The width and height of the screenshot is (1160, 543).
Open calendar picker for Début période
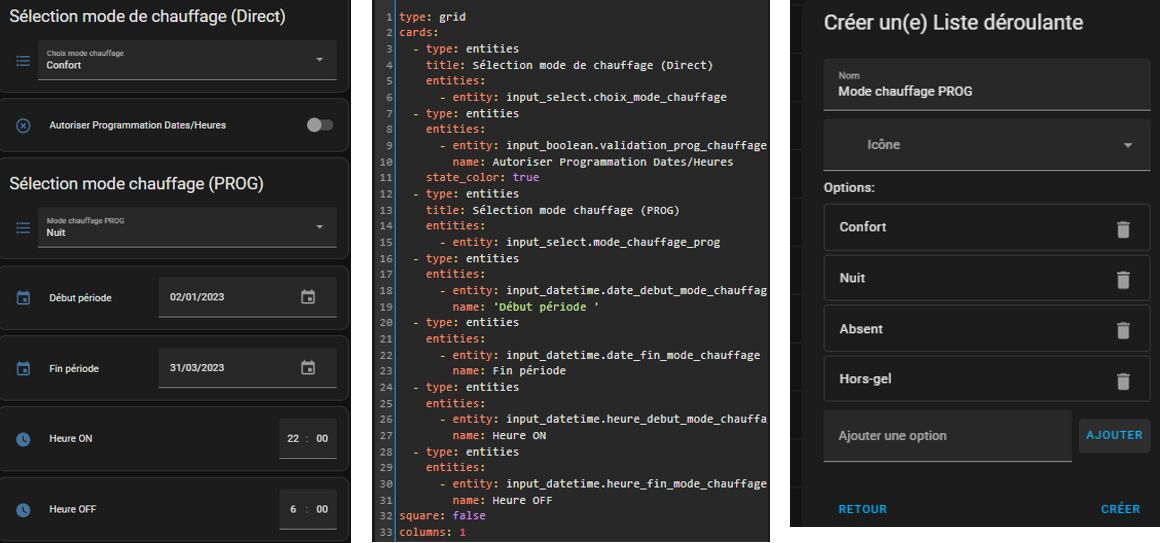(x=308, y=297)
